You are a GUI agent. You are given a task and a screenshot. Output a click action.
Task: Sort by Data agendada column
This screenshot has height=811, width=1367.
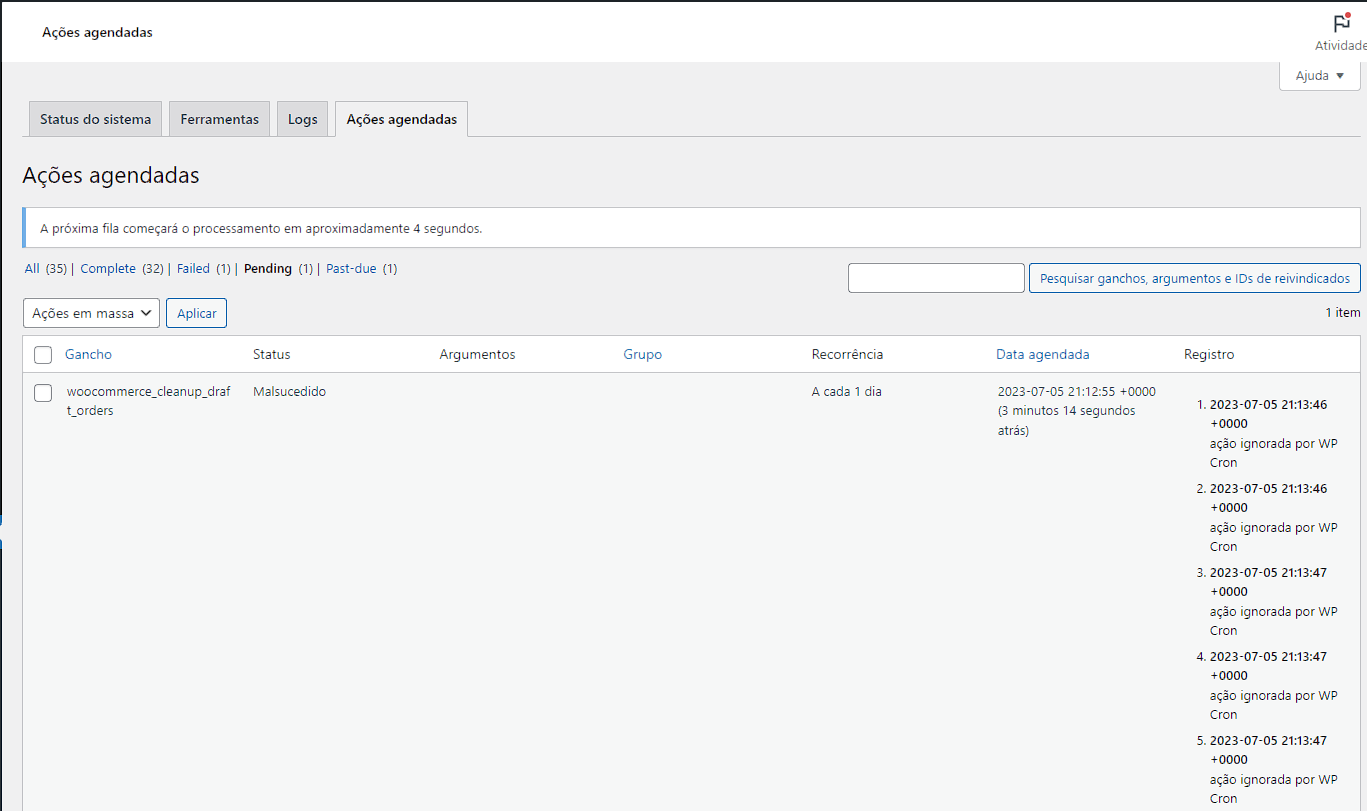point(1042,354)
